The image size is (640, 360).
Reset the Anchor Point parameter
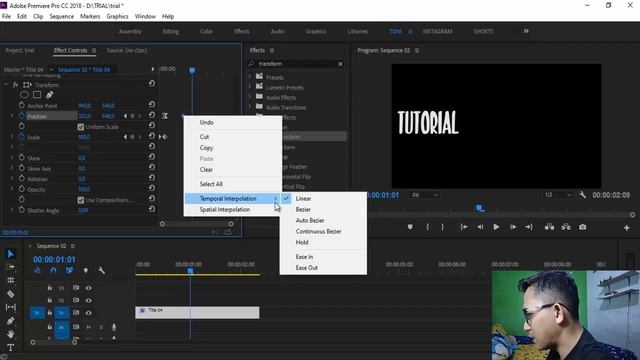pyautogui.click(x=151, y=104)
